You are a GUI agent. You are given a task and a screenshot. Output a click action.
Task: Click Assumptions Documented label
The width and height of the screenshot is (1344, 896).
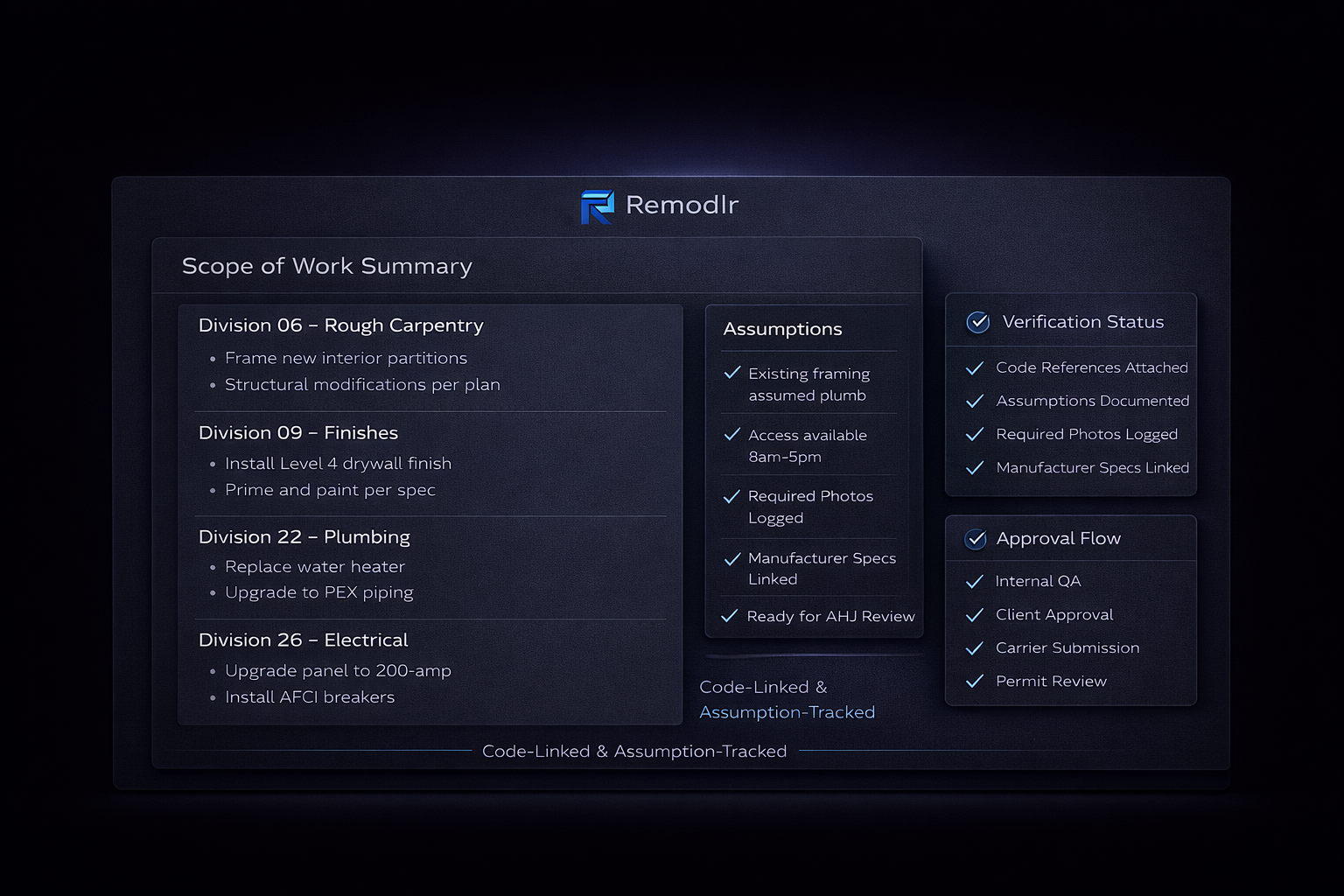pyautogui.click(x=1092, y=402)
